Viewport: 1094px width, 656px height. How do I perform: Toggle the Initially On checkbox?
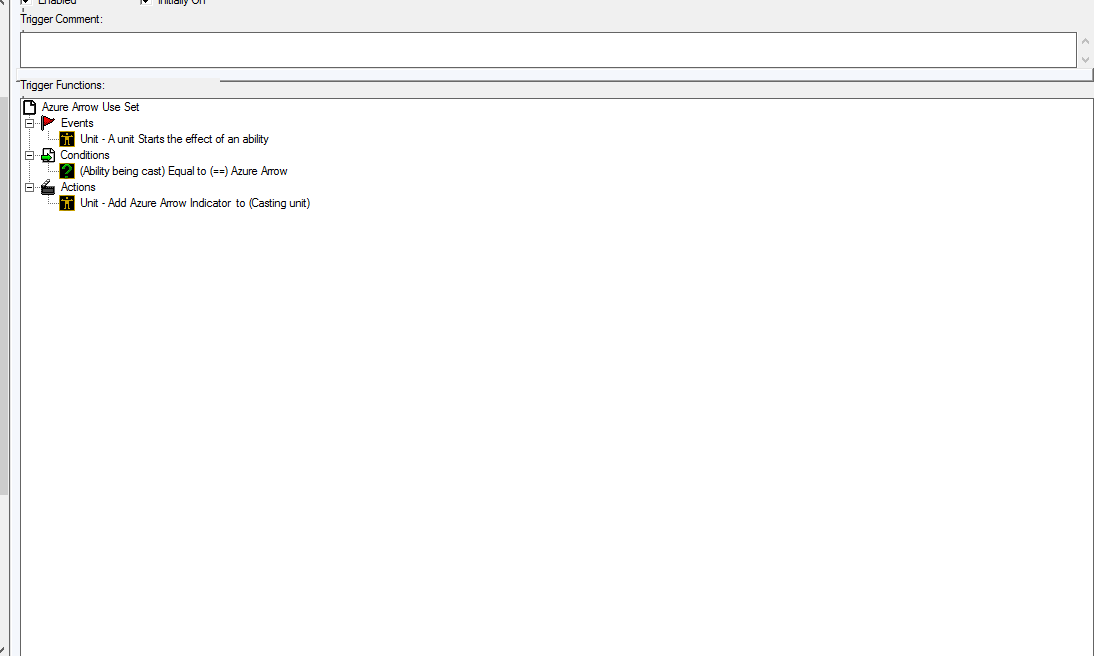point(145,2)
